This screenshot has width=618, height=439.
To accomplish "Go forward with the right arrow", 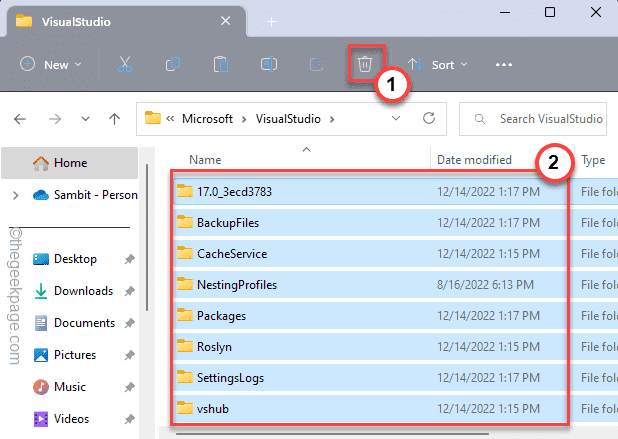I will pyautogui.click(x=55, y=119).
